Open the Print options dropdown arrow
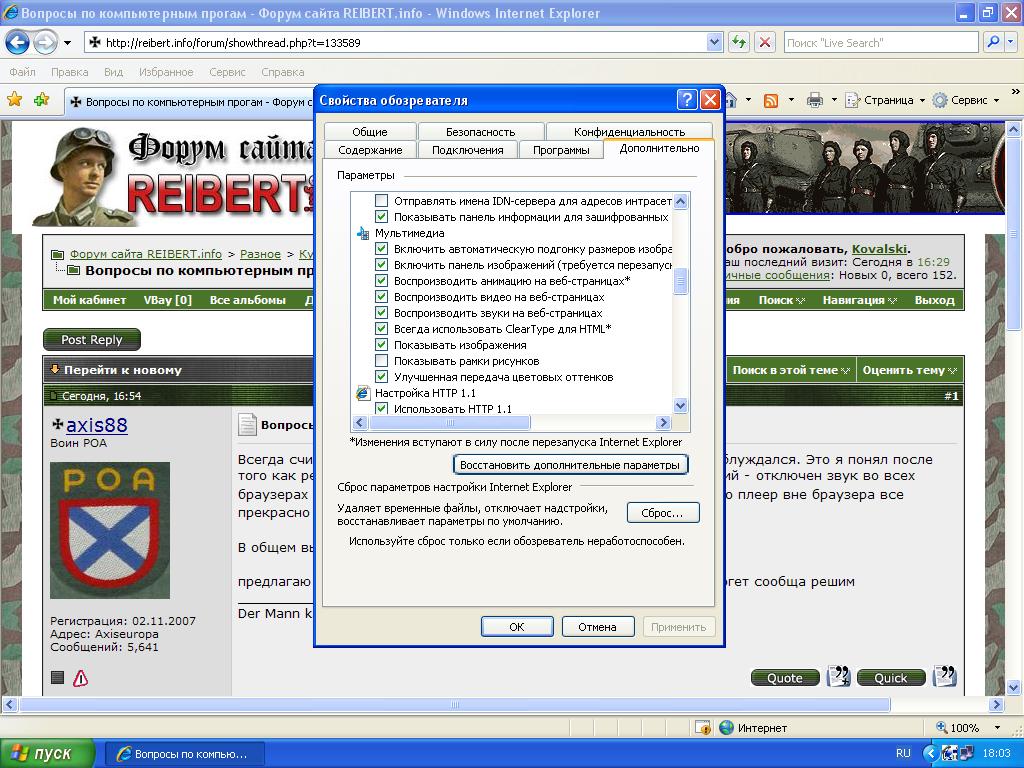 pyautogui.click(x=834, y=101)
